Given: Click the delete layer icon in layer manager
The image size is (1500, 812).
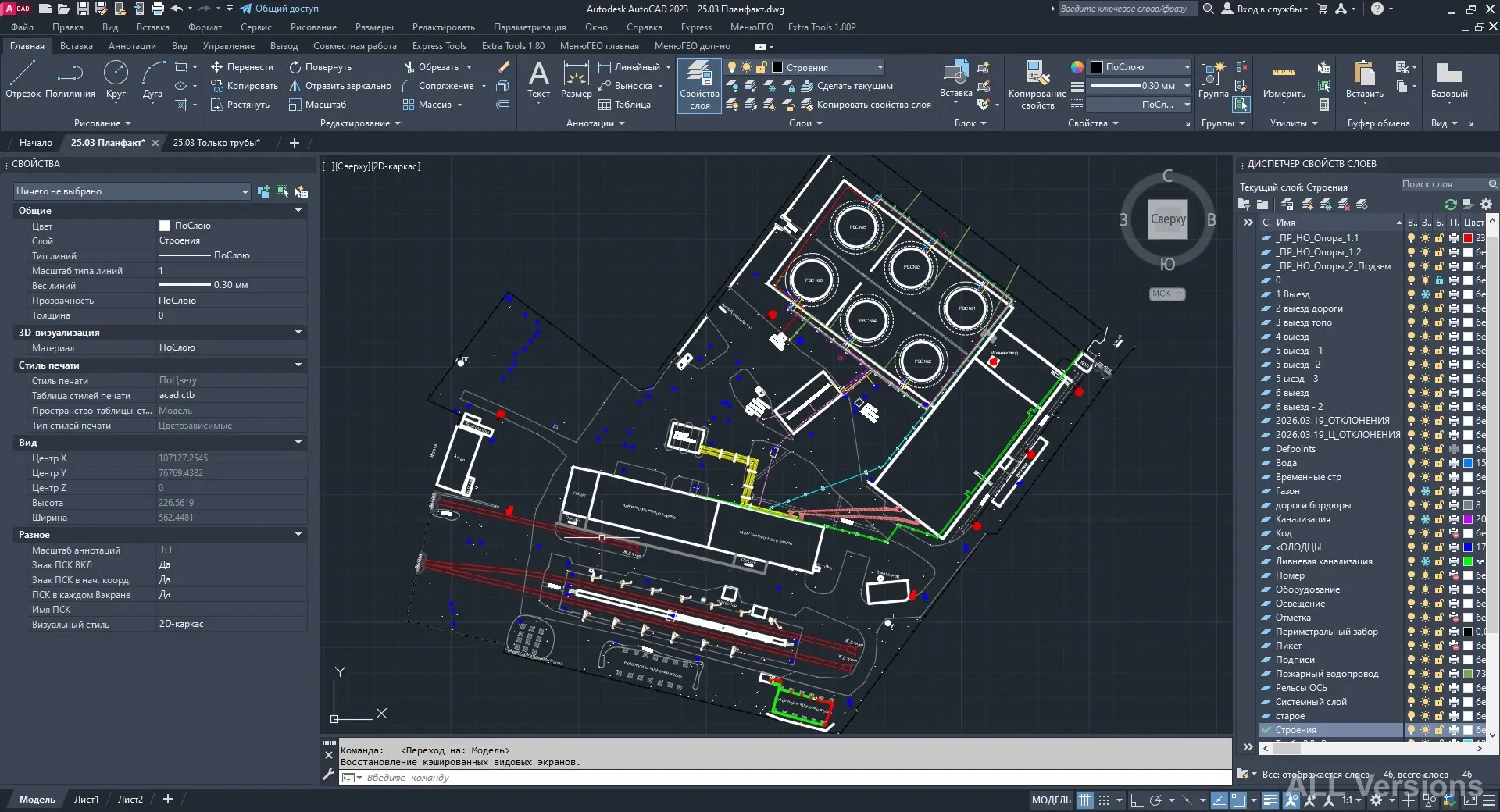Looking at the screenshot, I should pyautogui.click(x=1344, y=205).
